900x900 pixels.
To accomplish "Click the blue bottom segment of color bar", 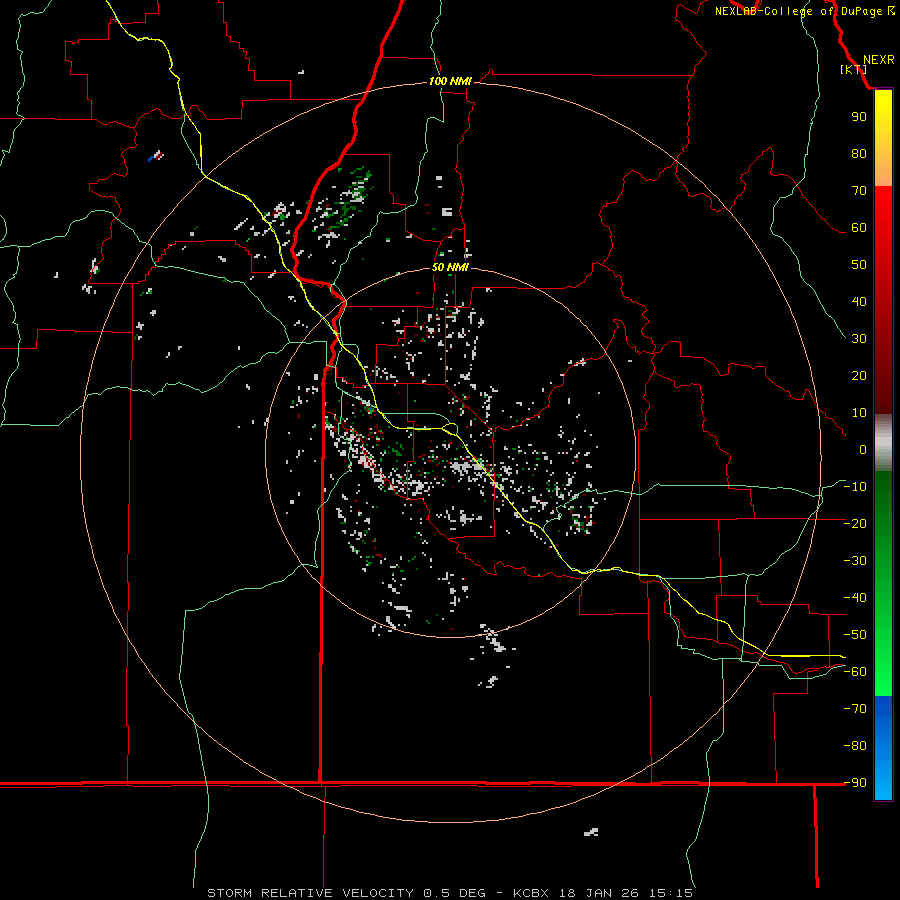I will click(x=883, y=748).
